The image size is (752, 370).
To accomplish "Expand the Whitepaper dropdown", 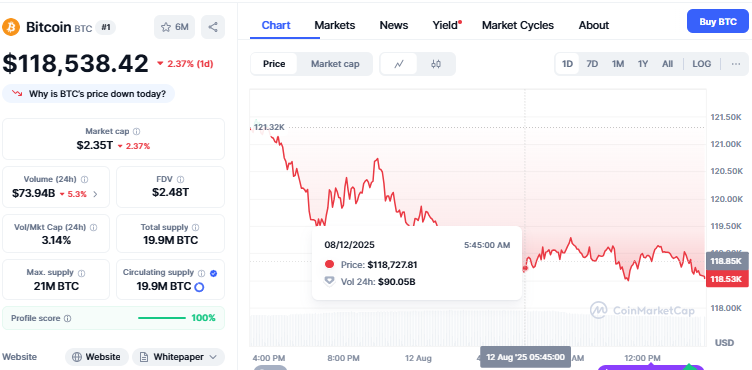I will pyautogui.click(x=178, y=357).
